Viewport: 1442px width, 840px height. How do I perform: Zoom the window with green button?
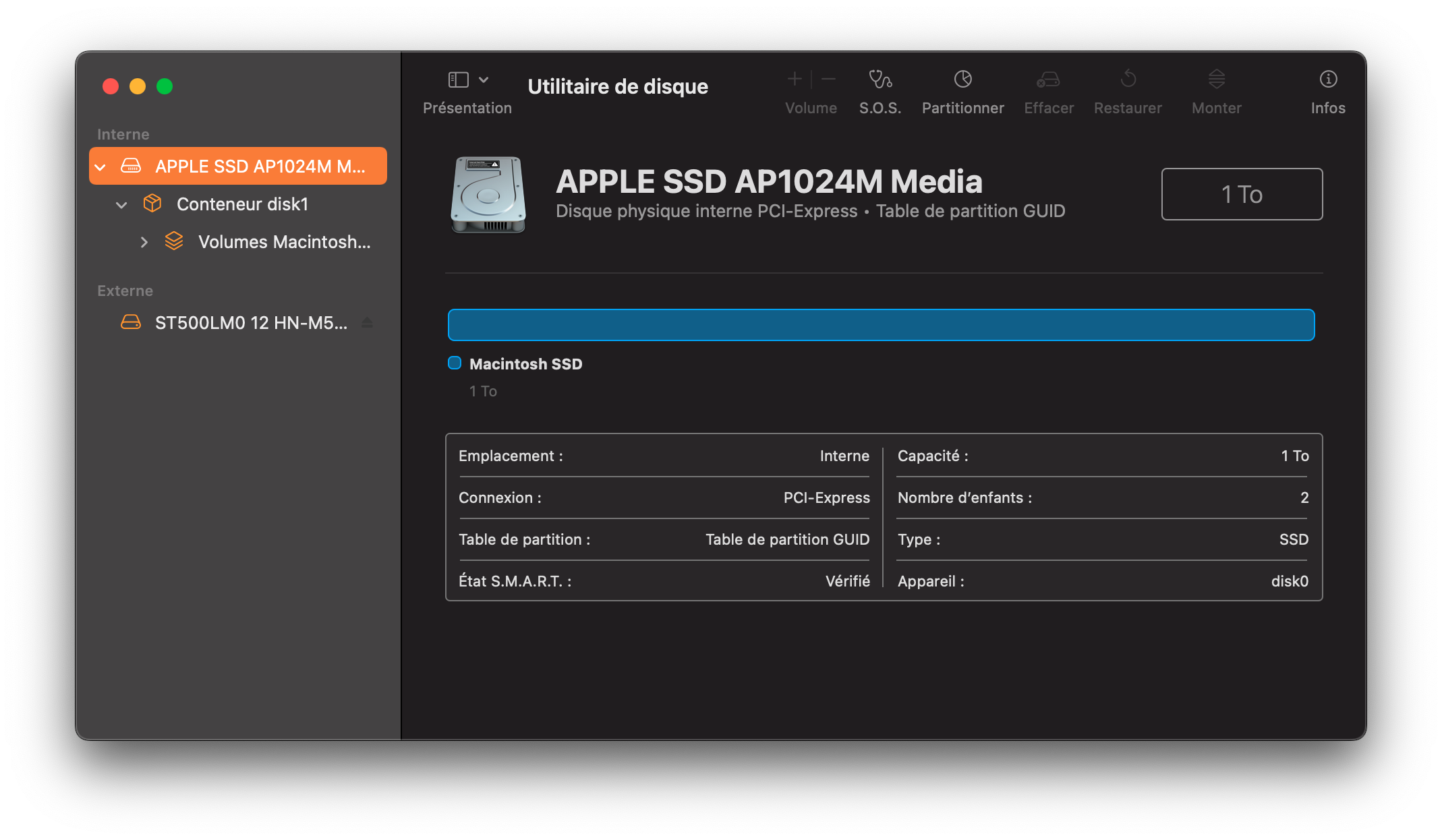pos(165,86)
